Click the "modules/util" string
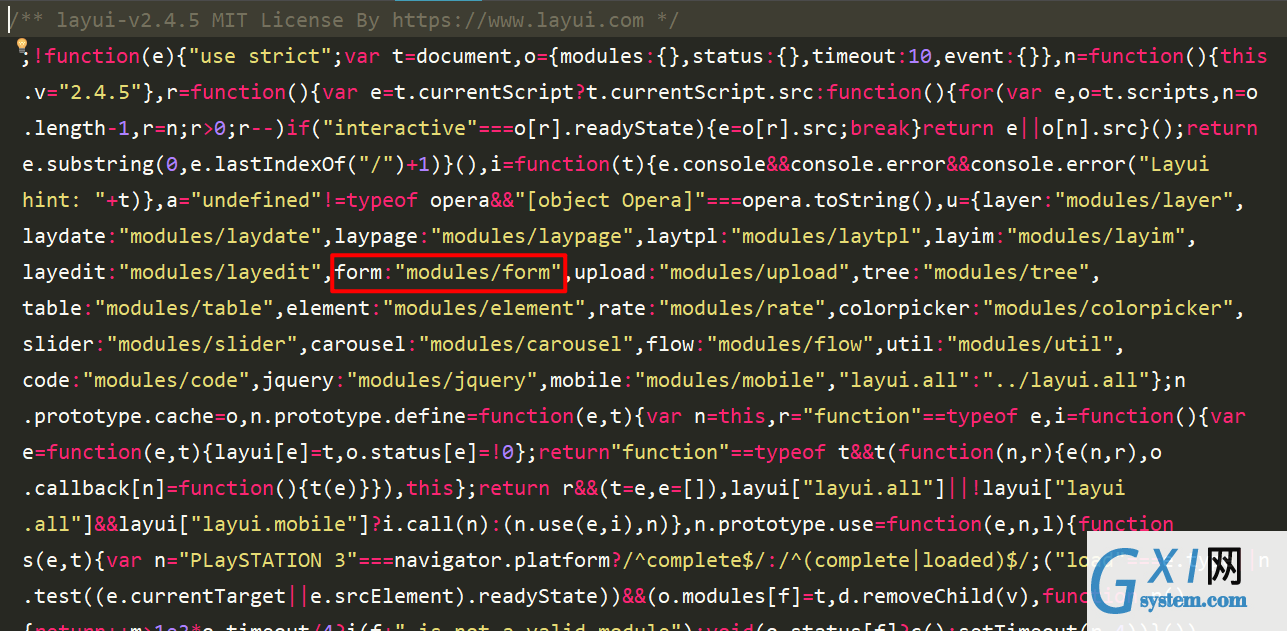Image resolution: width=1287 pixels, height=631 pixels. pyautogui.click(x=1029, y=344)
